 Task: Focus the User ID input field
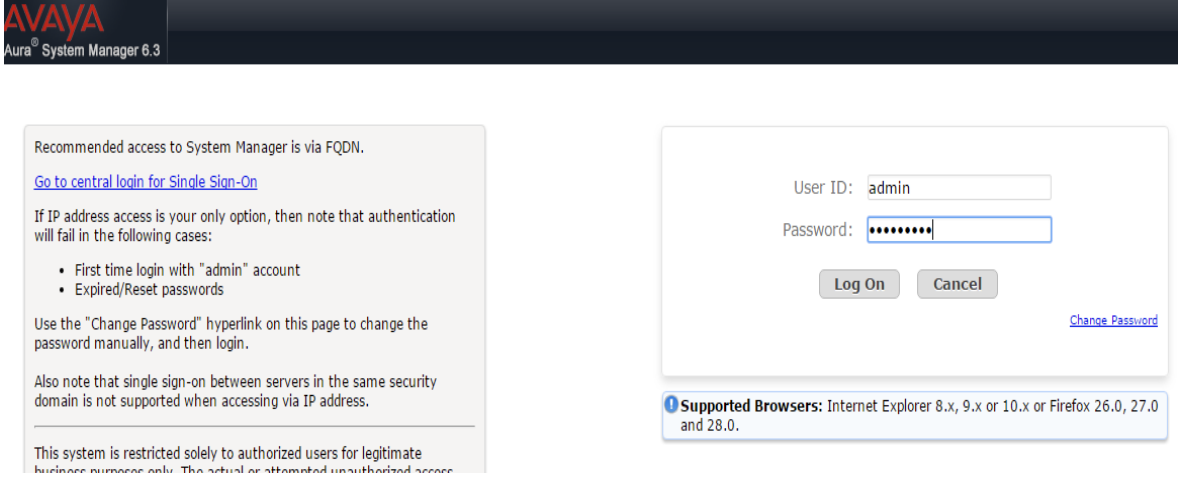tap(959, 188)
